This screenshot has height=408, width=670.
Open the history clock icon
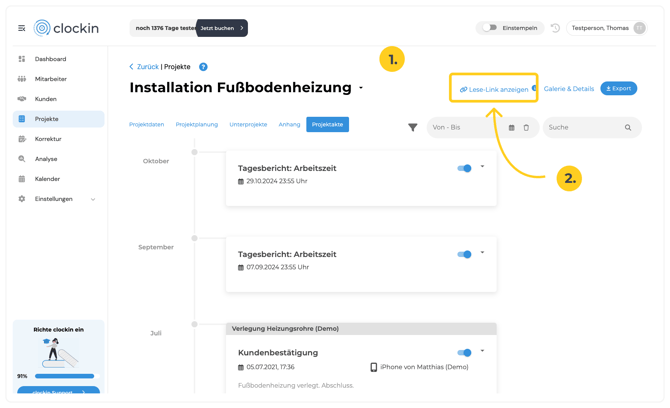[x=555, y=28]
